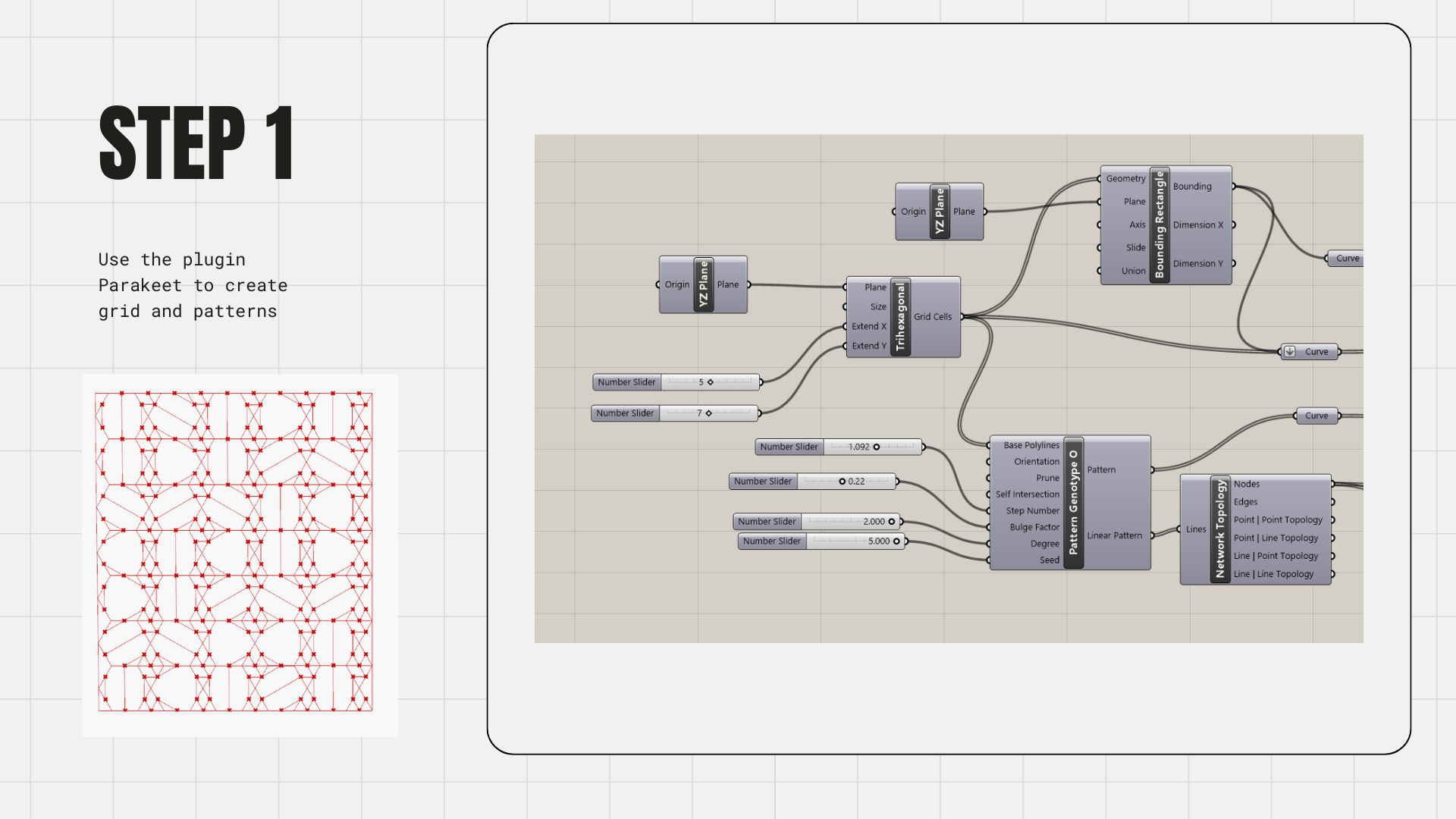Click the Point | Point Topology output

tap(1278, 520)
